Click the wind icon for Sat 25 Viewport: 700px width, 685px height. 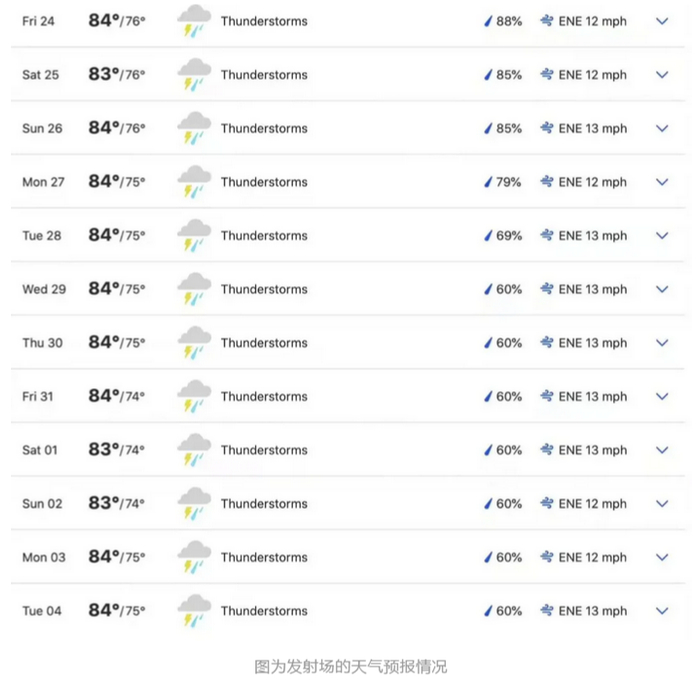pyautogui.click(x=547, y=75)
